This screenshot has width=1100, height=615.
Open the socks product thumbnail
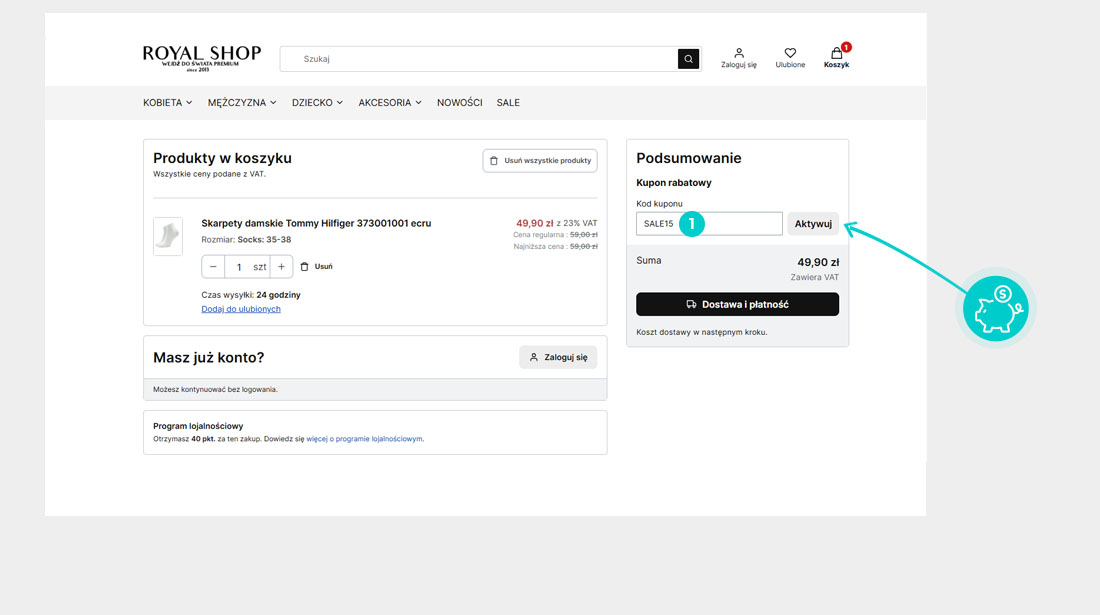[x=168, y=236]
